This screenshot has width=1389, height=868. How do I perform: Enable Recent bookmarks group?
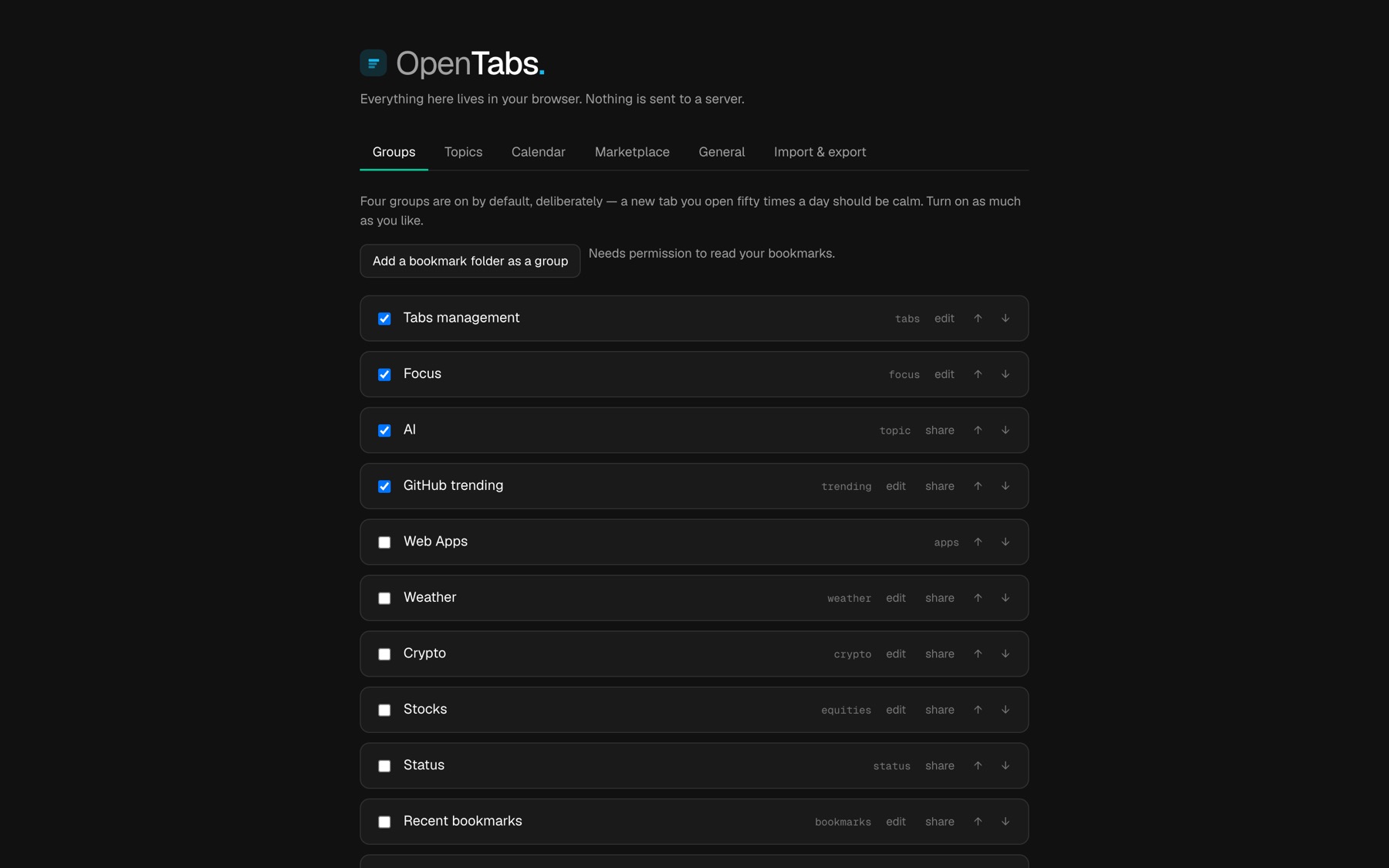point(384,822)
